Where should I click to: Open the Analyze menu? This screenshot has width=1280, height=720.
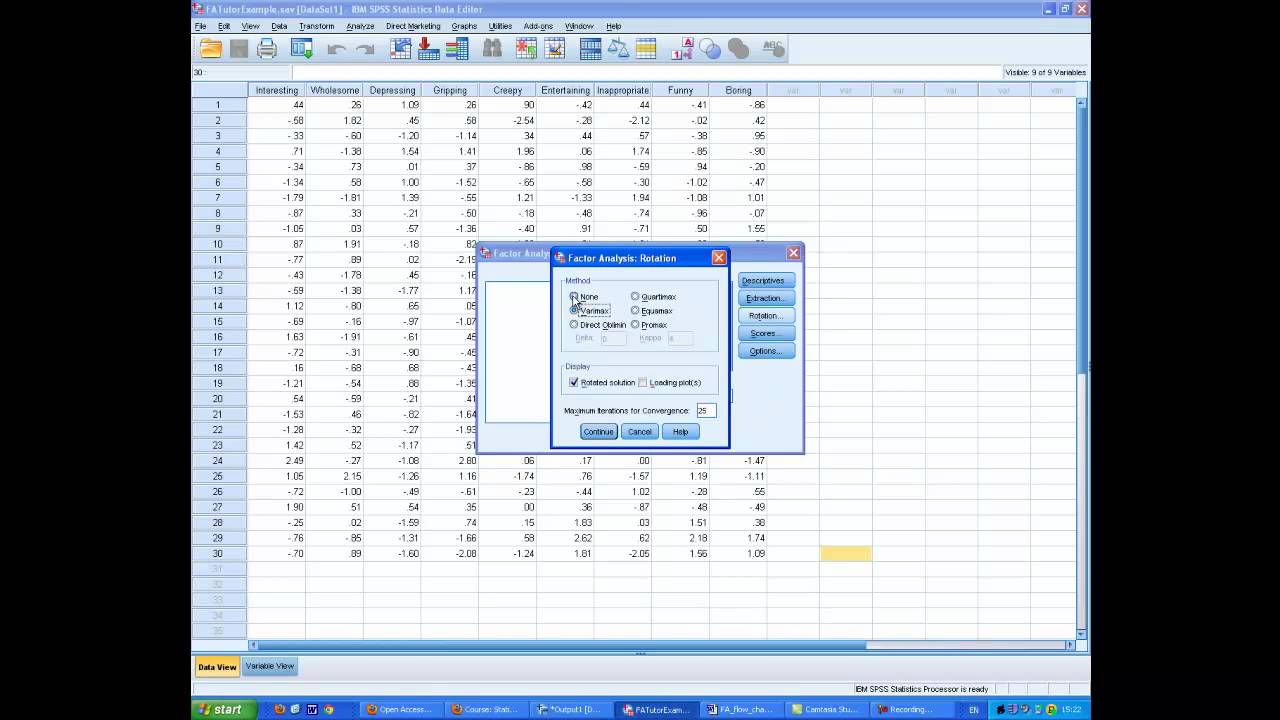[x=360, y=26]
